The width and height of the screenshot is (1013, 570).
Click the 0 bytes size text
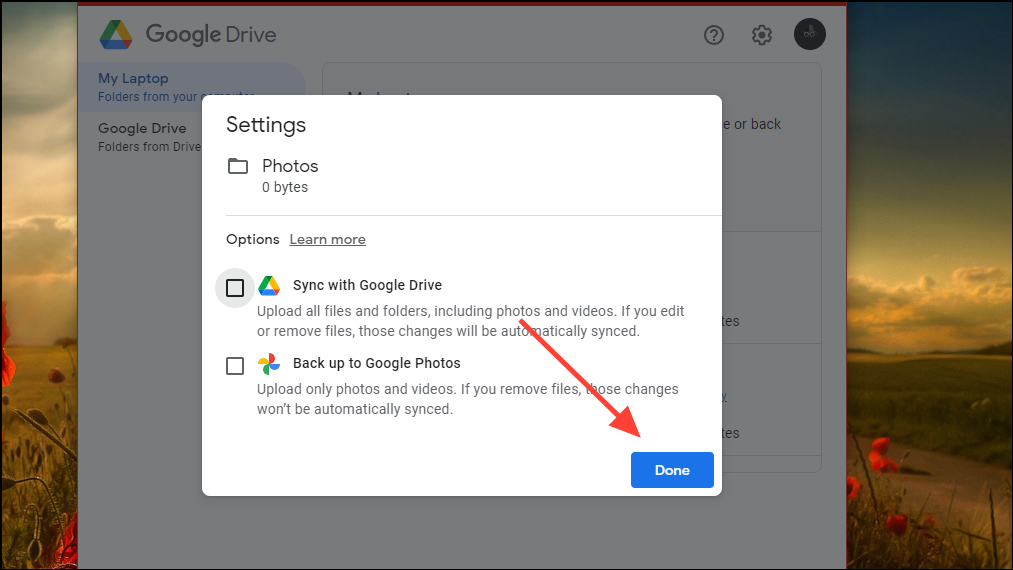(285, 187)
